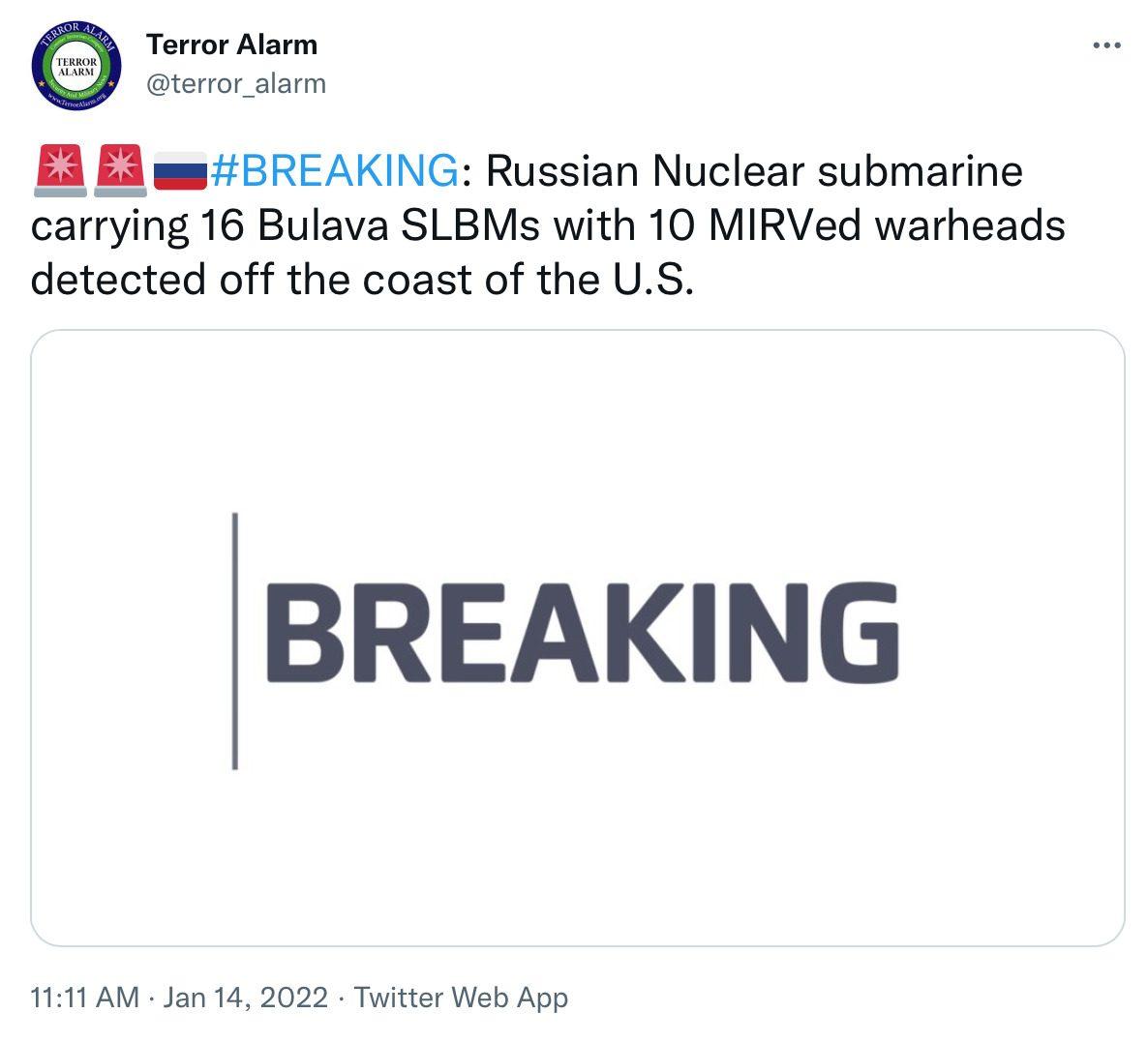
Task: Click the #BREAKING hashtag link
Action: pyautogui.click(x=334, y=171)
